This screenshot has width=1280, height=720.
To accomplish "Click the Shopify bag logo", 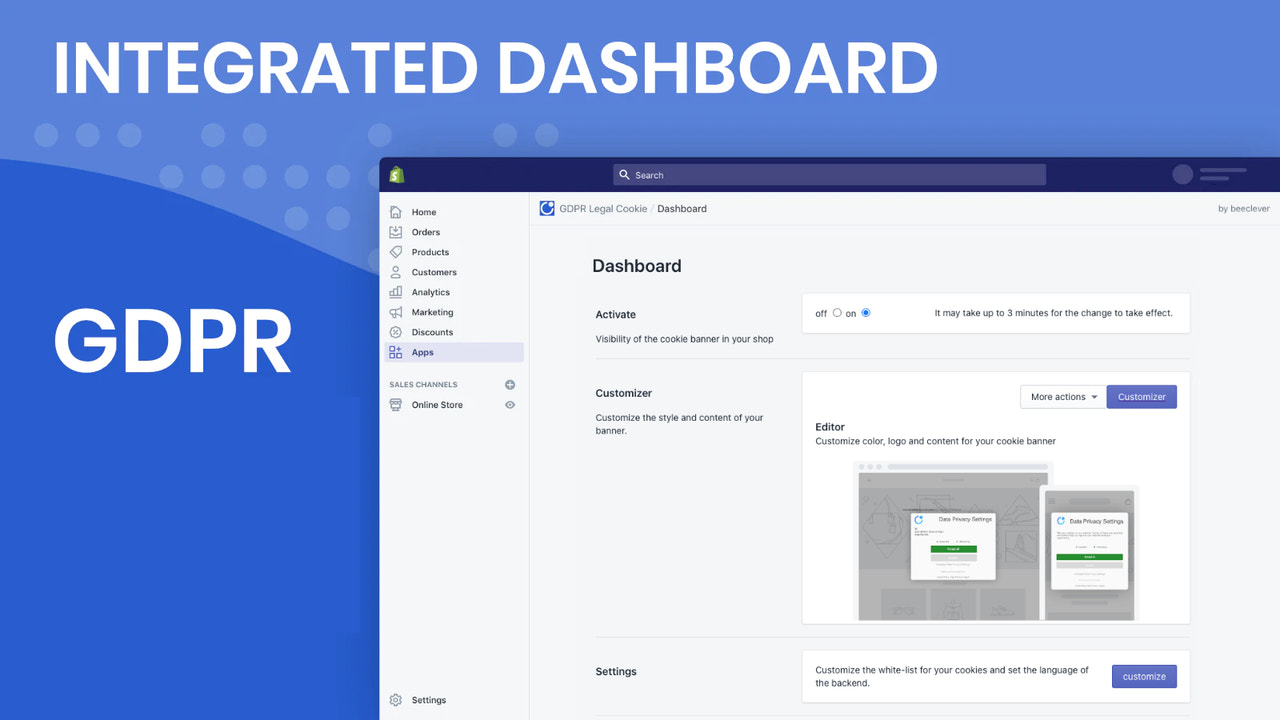I will [396, 174].
